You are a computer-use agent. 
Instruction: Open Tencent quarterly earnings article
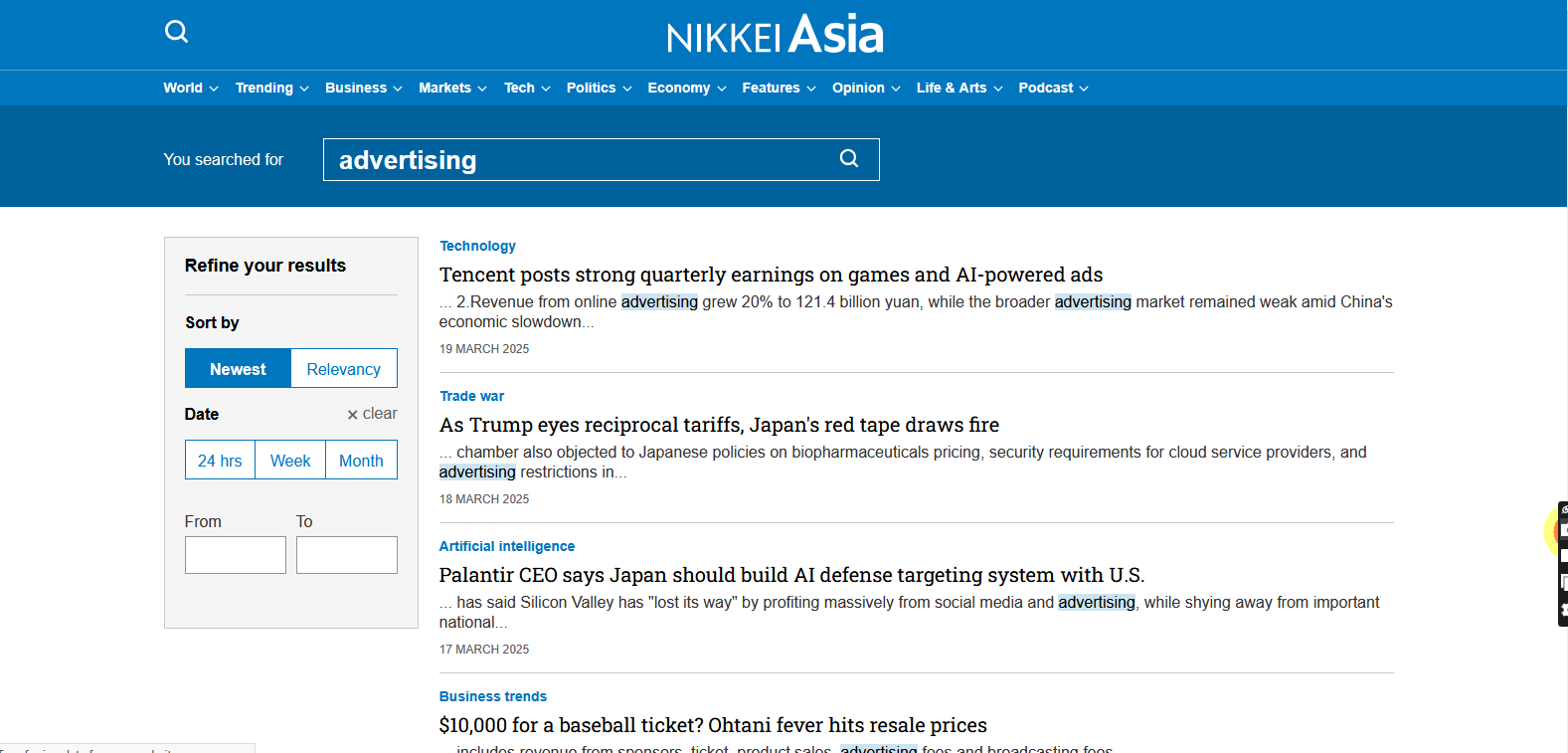[x=771, y=275]
